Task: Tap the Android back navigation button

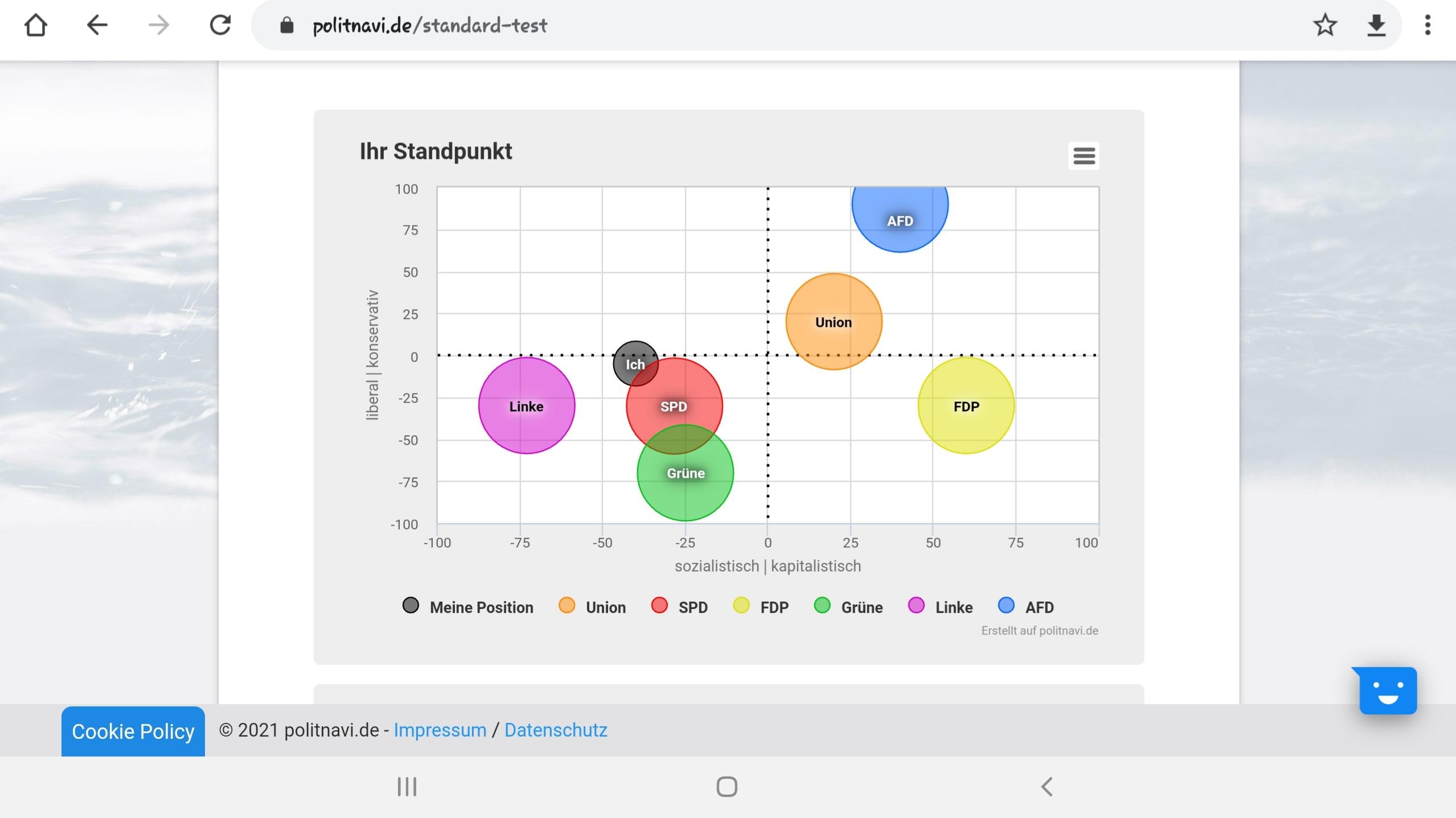Action: coord(1047,787)
